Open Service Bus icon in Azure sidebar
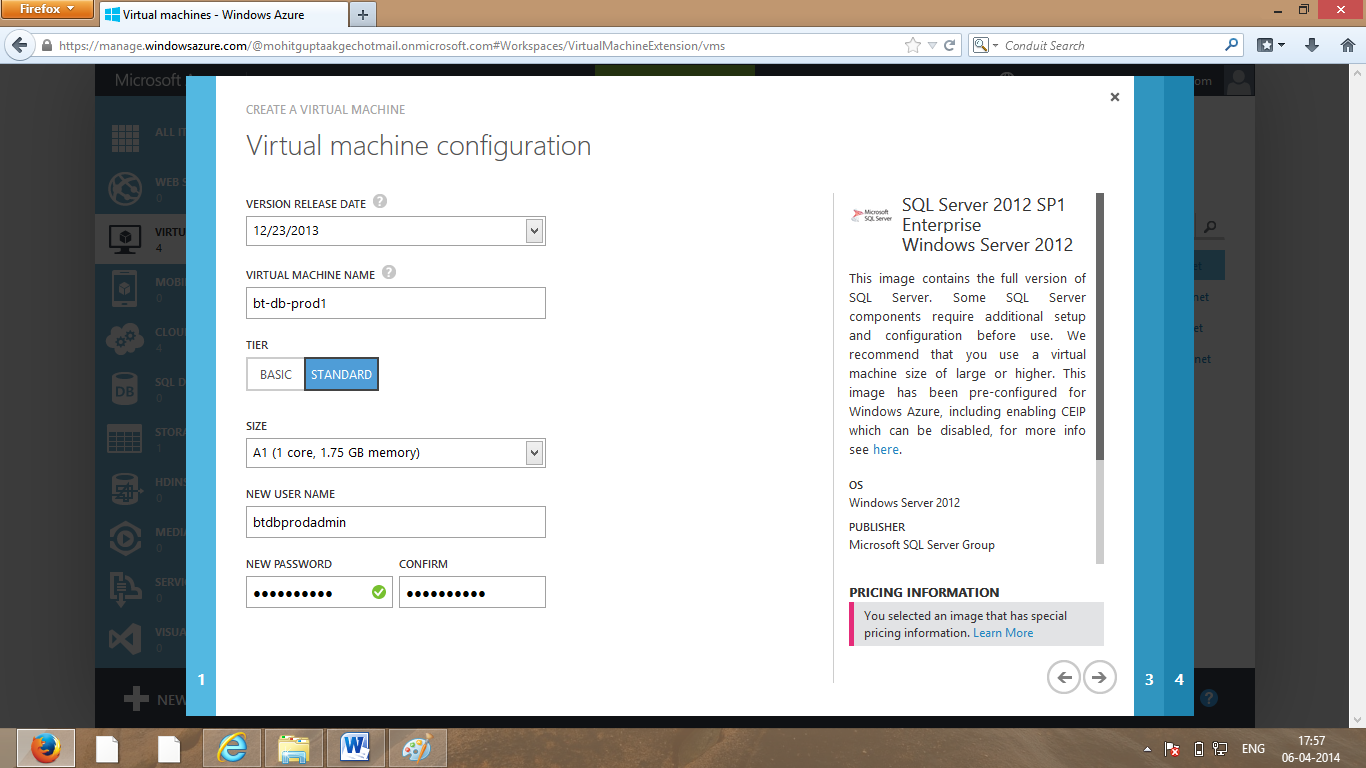 125,589
